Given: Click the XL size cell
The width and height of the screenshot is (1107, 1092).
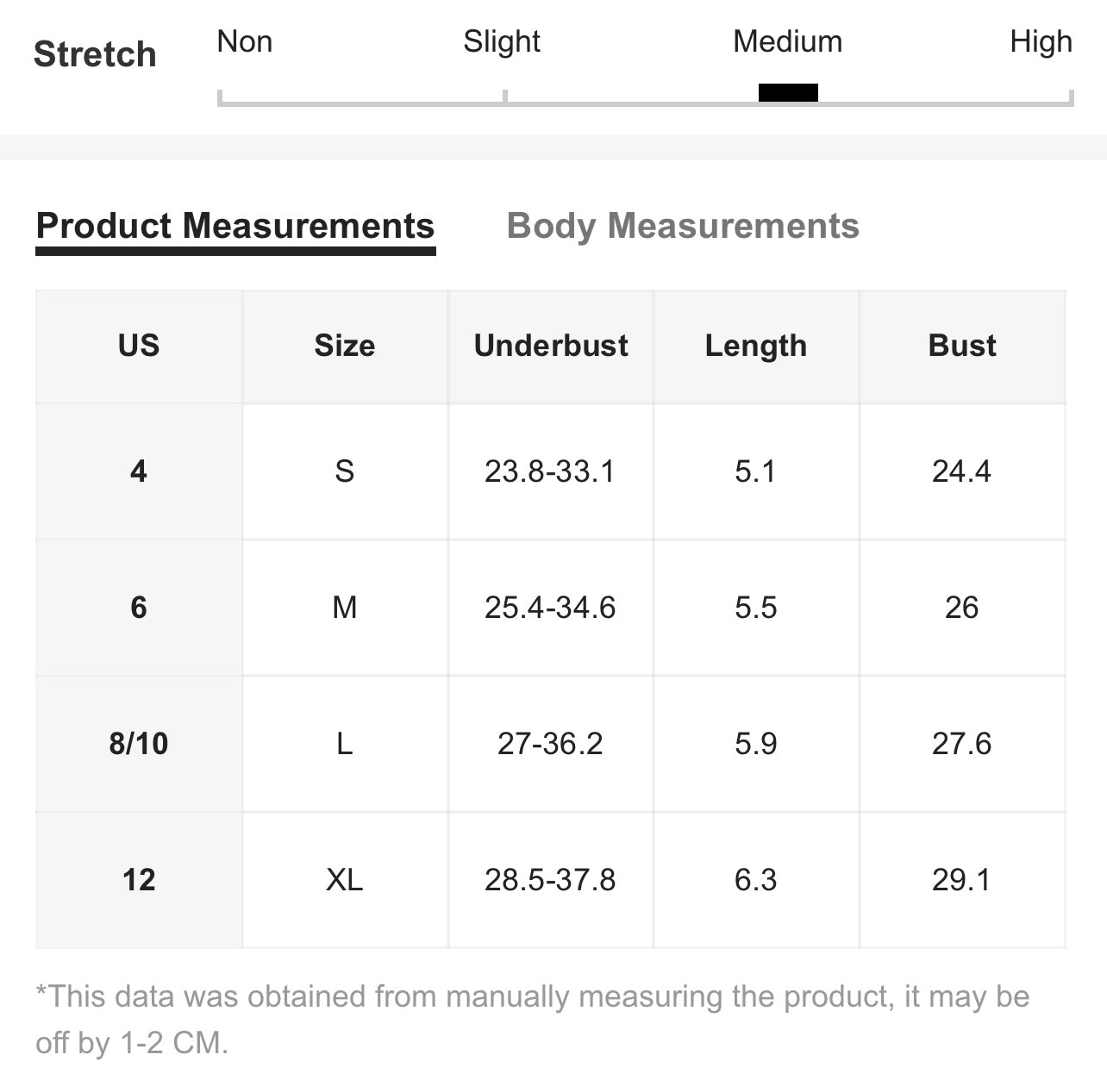Looking at the screenshot, I should pyautogui.click(x=345, y=880).
